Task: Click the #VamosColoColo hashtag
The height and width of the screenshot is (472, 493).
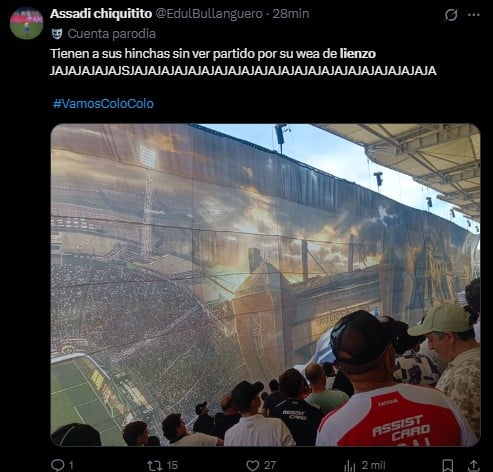Action: coord(103,104)
